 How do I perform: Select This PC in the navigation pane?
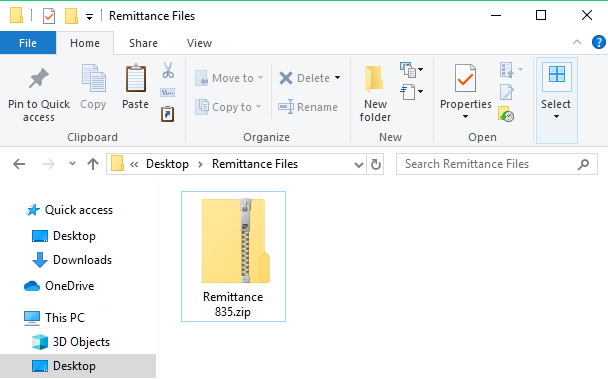[55, 318]
